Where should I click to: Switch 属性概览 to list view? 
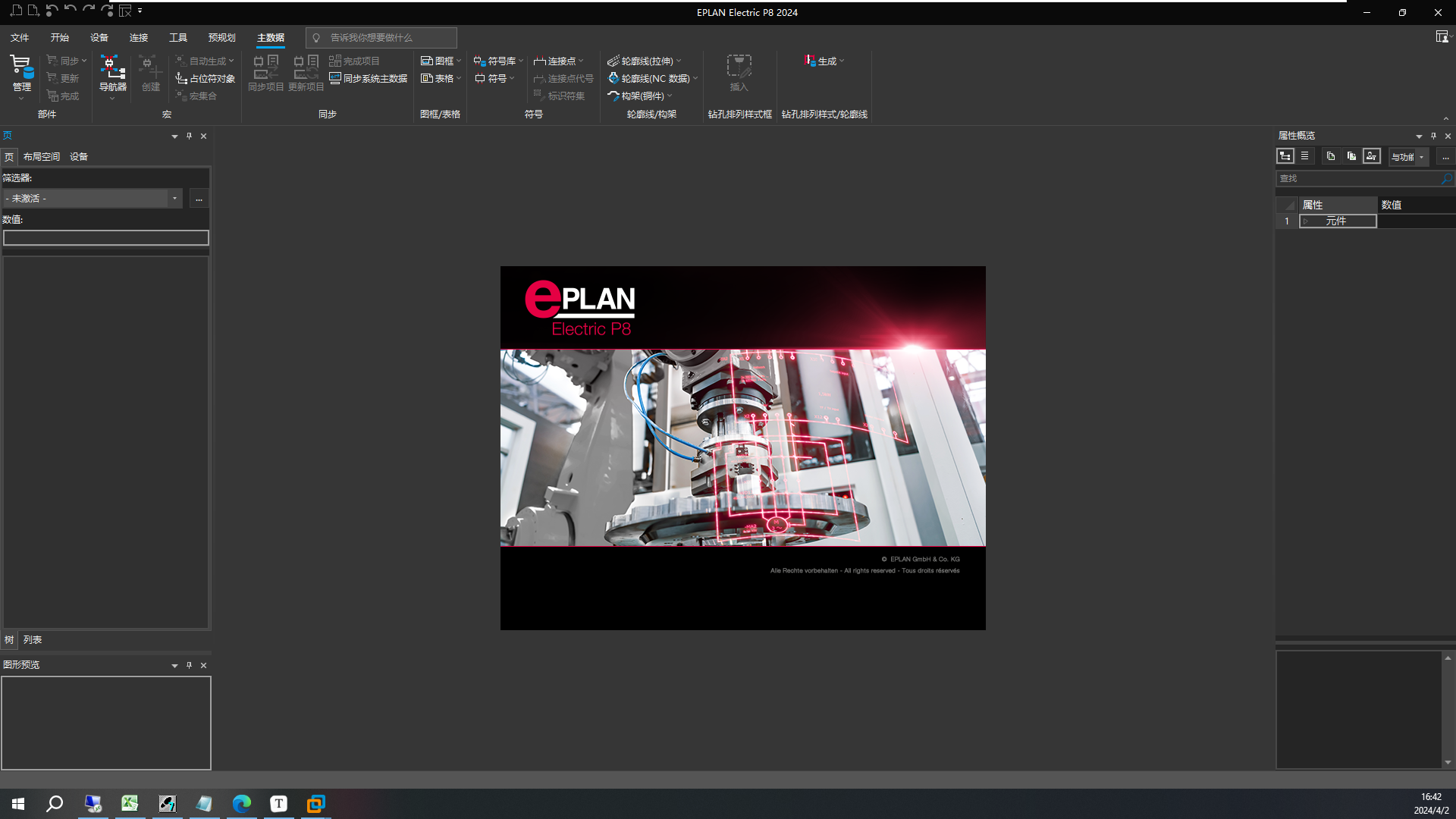[1304, 156]
